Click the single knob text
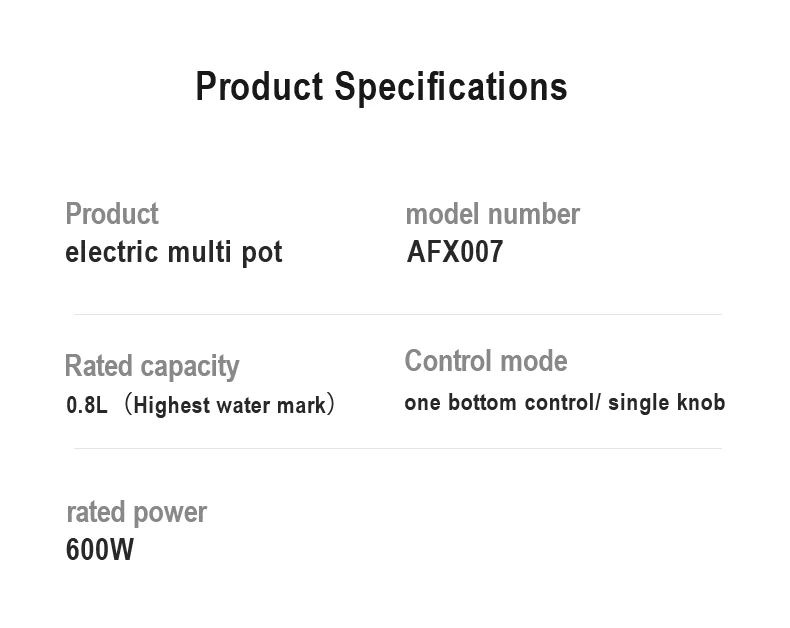790x628 pixels. click(666, 403)
